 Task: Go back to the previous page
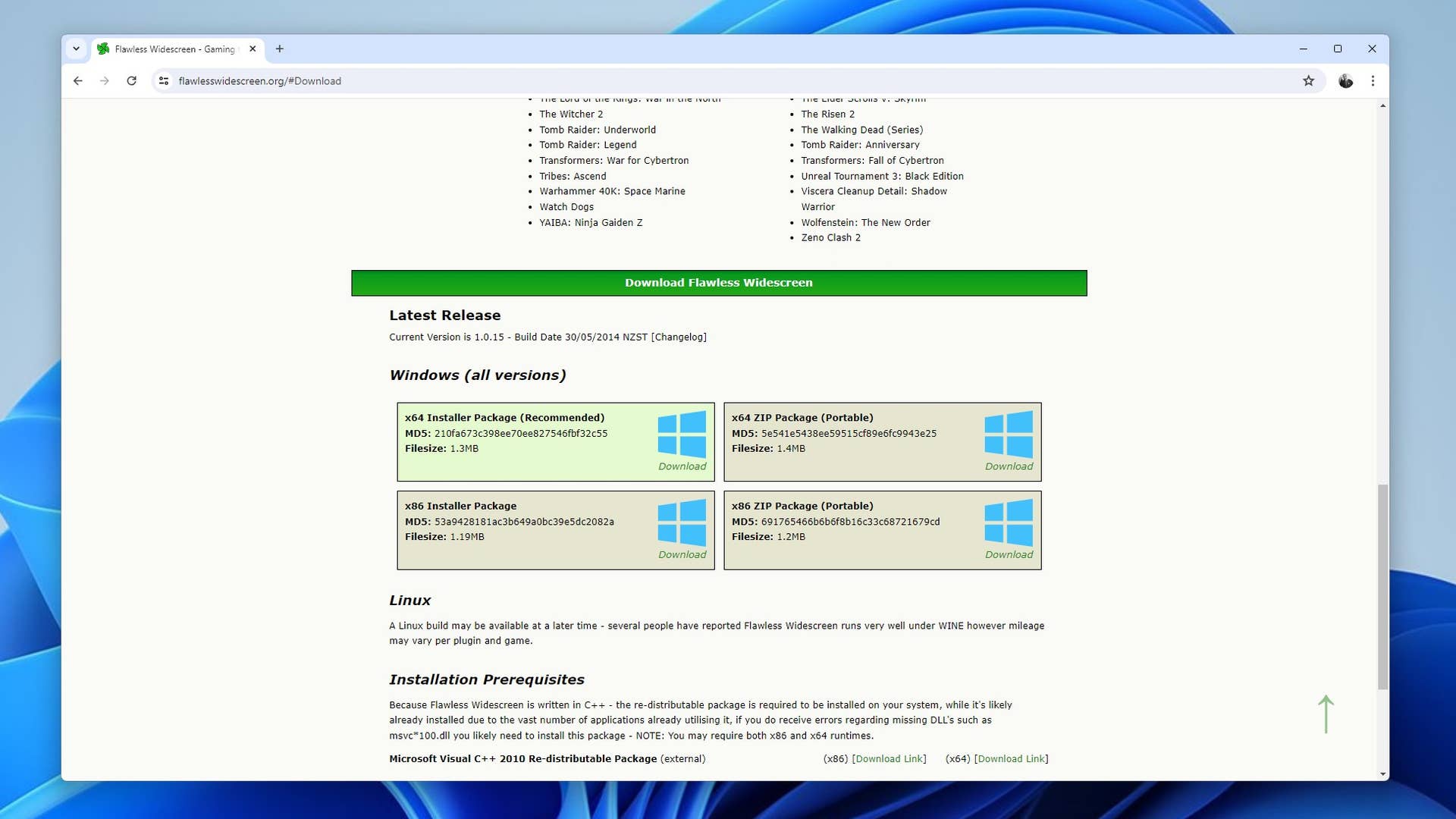(x=77, y=81)
